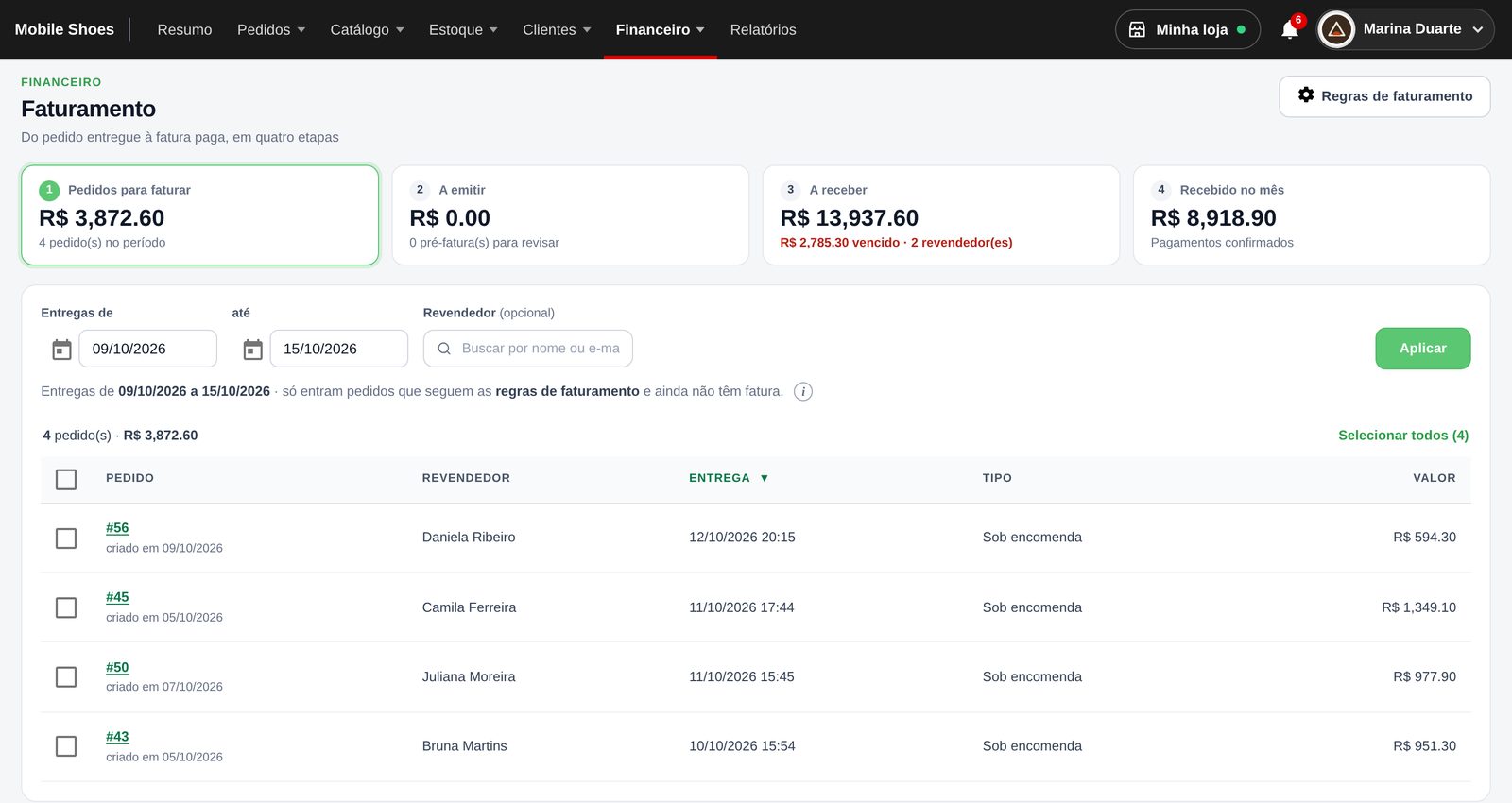Switch to the A receber stage card
The height and width of the screenshot is (803, 1512).
(x=940, y=215)
